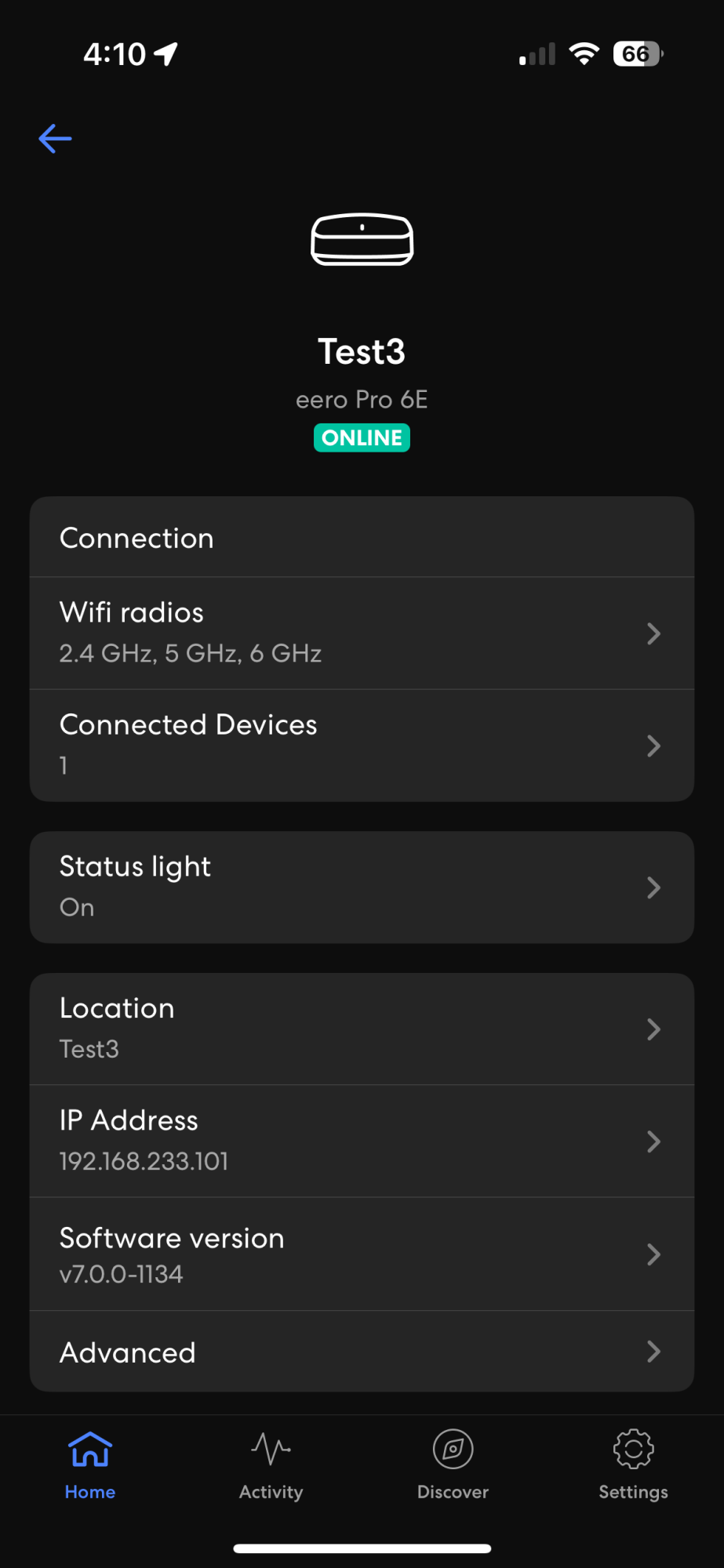Viewport: 724px width, 1568px height.
Task: View the IP Address 192.168.233.101 row
Action: [362, 1141]
